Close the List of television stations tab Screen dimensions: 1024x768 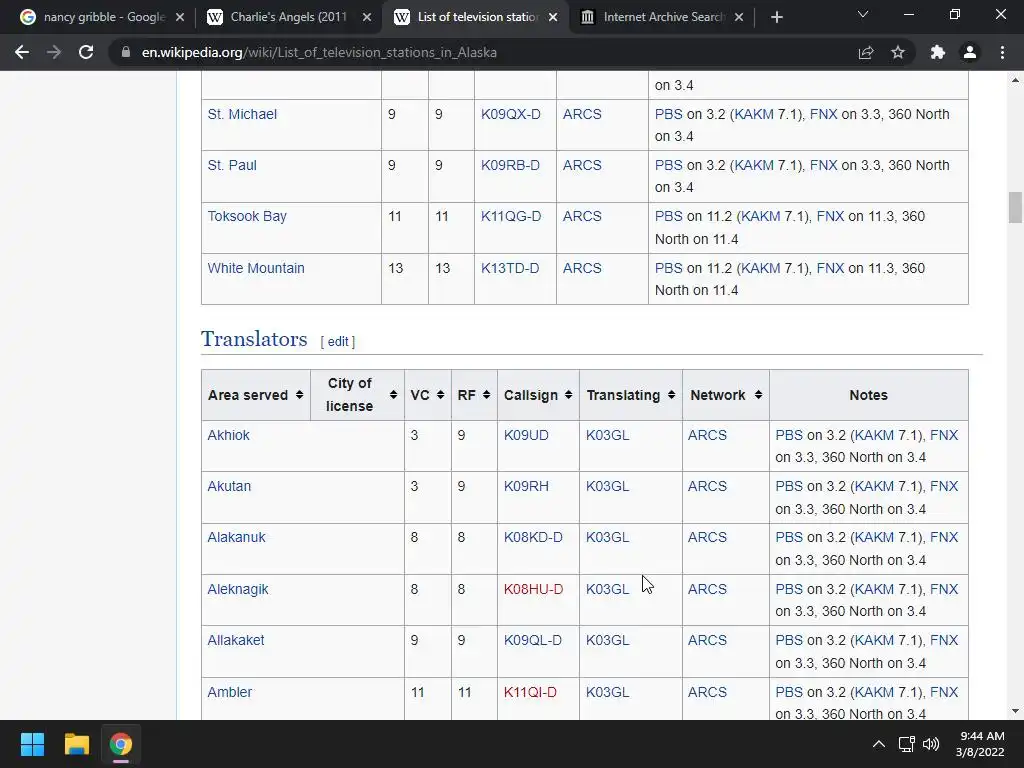[x=553, y=17]
